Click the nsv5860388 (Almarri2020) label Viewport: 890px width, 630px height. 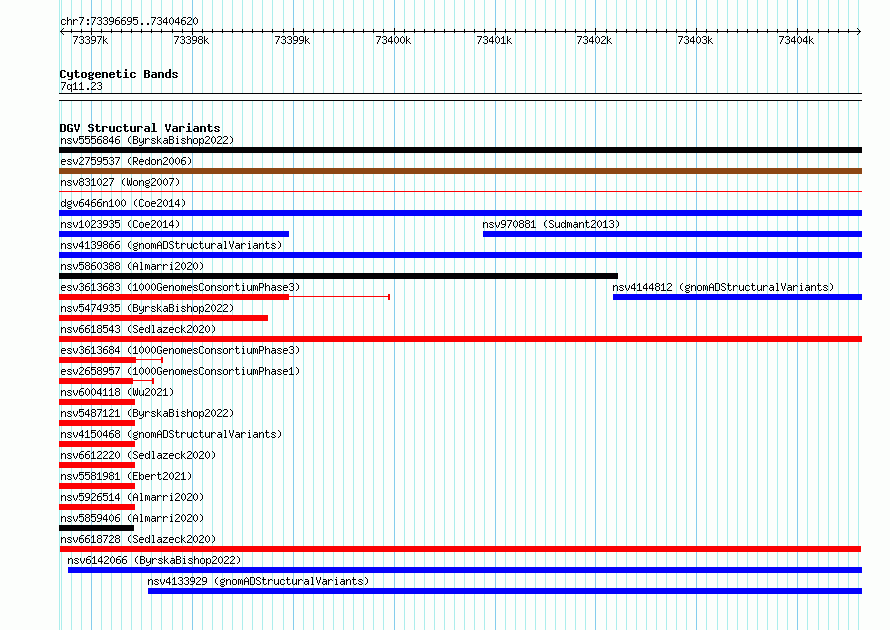pyautogui.click(x=132, y=266)
